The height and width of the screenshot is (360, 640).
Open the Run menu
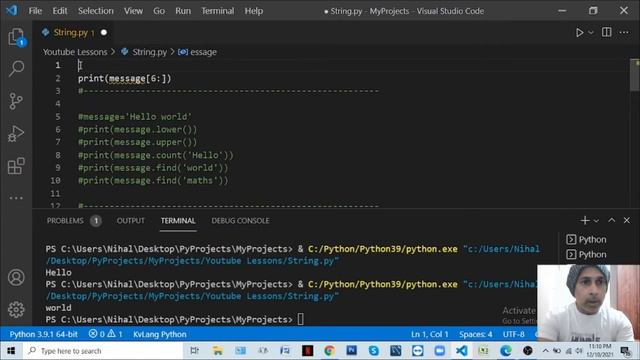coord(183,11)
